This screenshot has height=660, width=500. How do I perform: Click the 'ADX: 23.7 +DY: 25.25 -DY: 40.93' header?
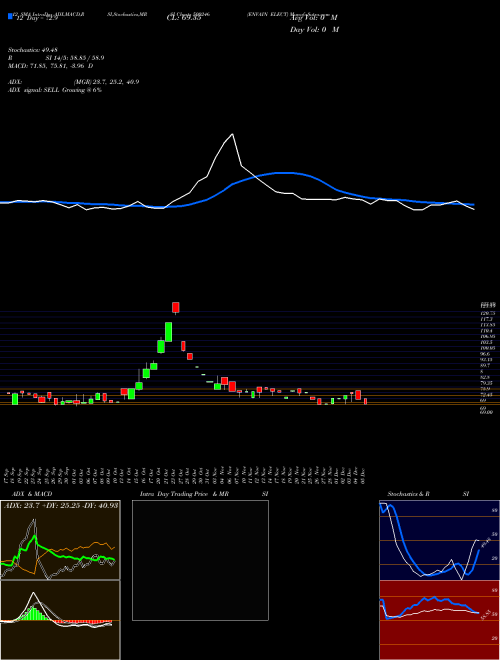(x=61, y=505)
